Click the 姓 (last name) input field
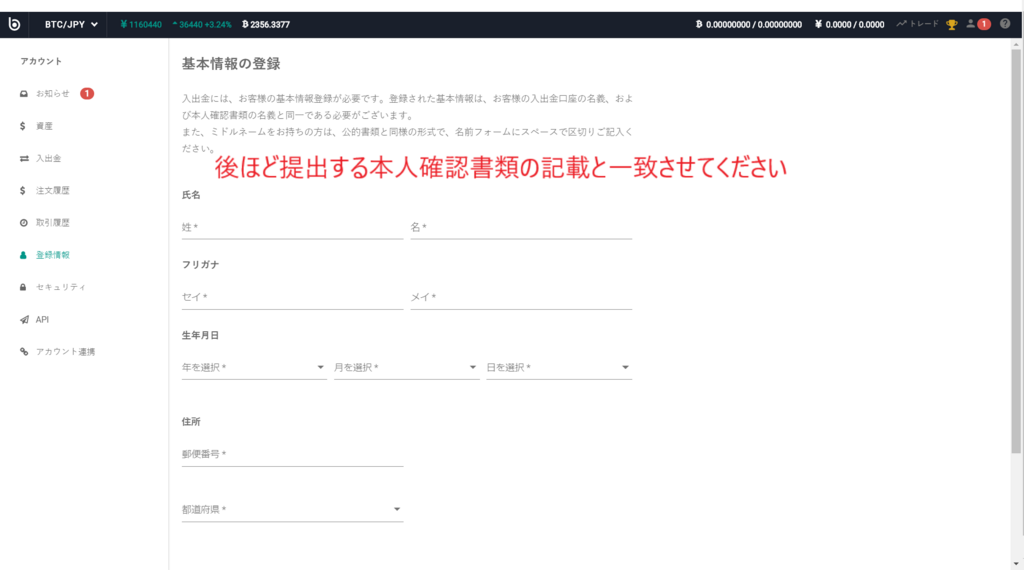The image size is (1024, 570). (292, 228)
